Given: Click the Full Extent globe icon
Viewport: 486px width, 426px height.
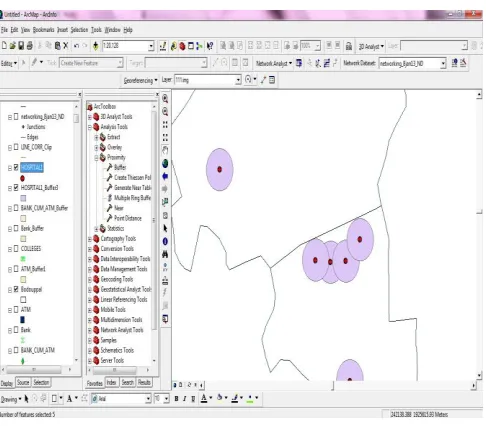Looking at the screenshot, I should tap(165, 163).
